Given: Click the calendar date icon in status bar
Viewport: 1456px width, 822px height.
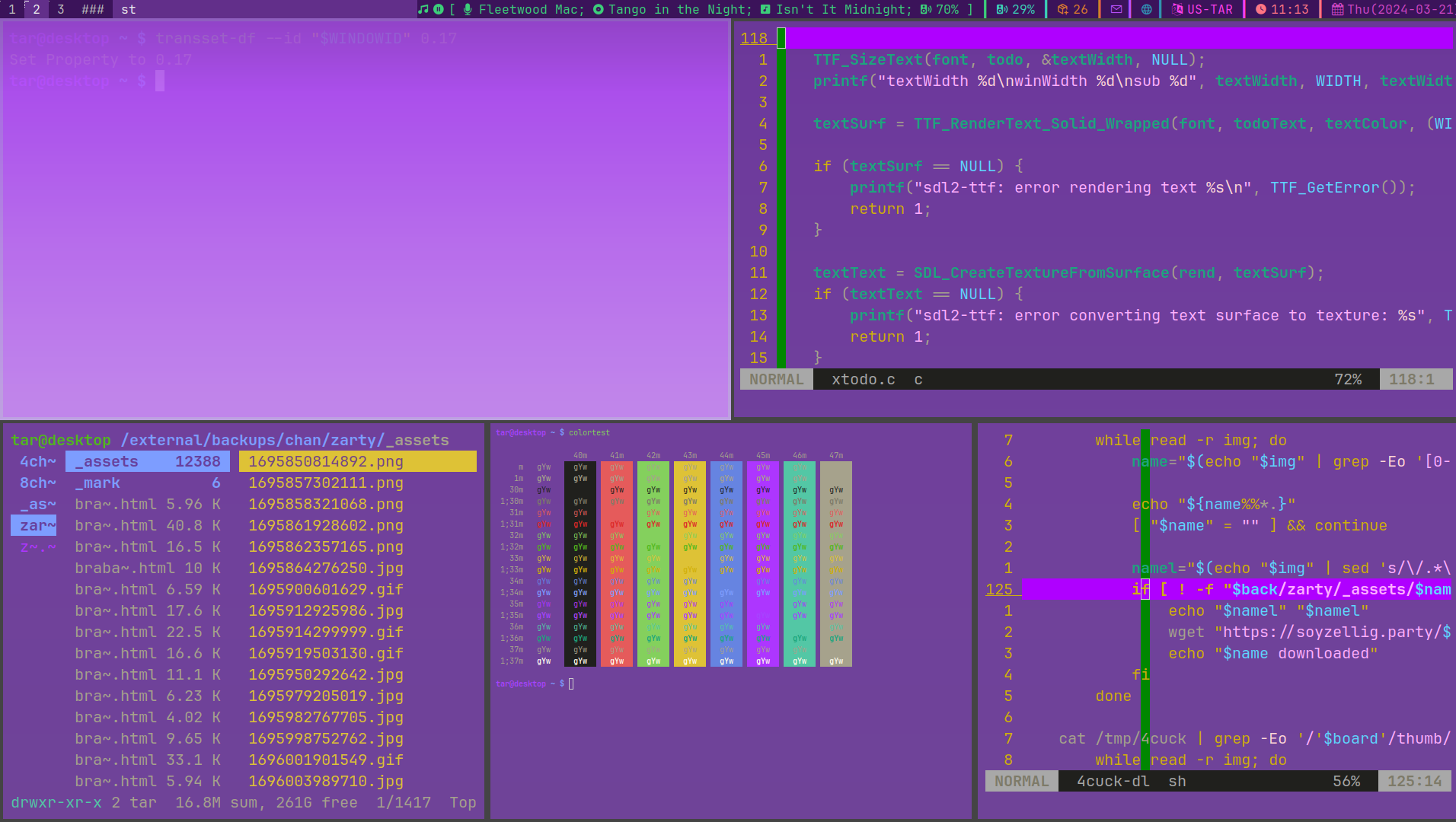Looking at the screenshot, I should click(x=1337, y=9).
